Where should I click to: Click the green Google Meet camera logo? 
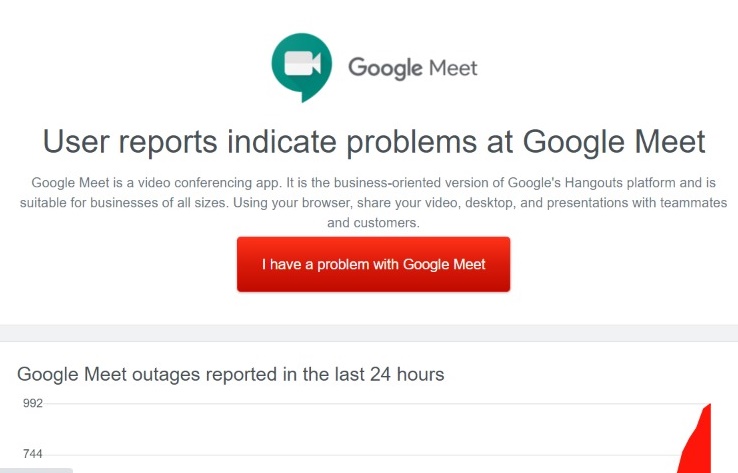302,67
